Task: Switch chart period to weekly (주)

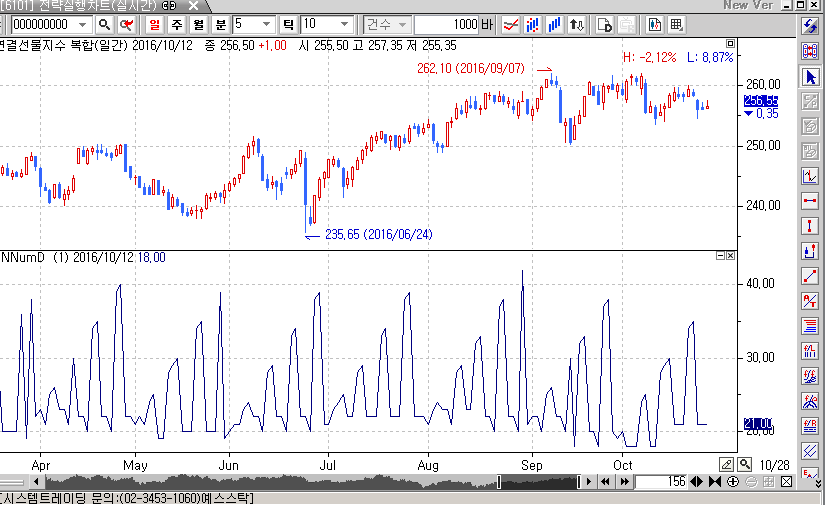Action: 177,24
